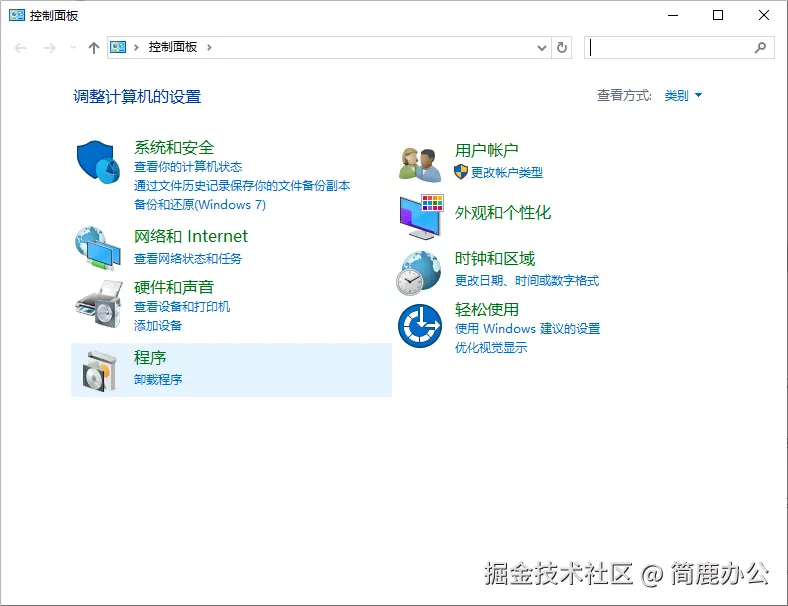The width and height of the screenshot is (788, 606).
Task: Open the Clock and Region globe icon
Action: (419, 273)
